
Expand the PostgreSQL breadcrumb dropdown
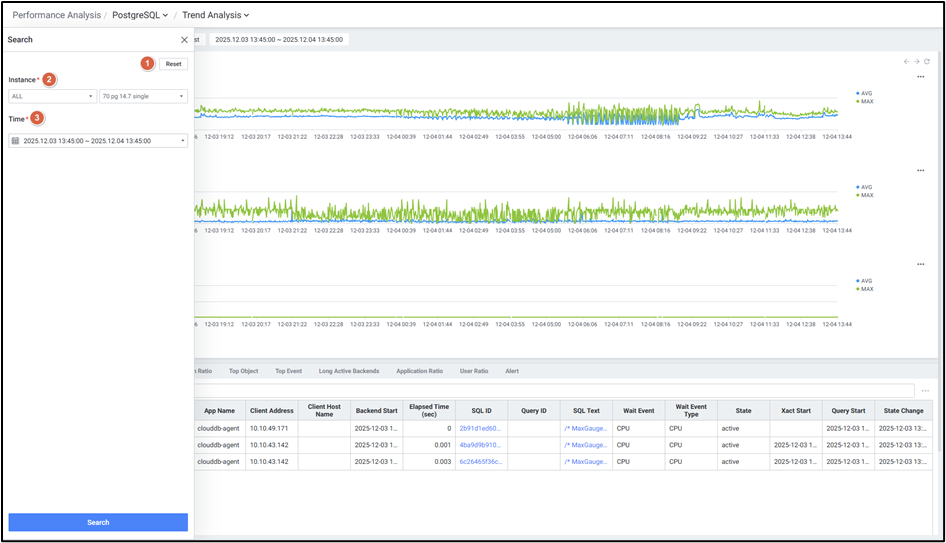(x=140, y=15)
